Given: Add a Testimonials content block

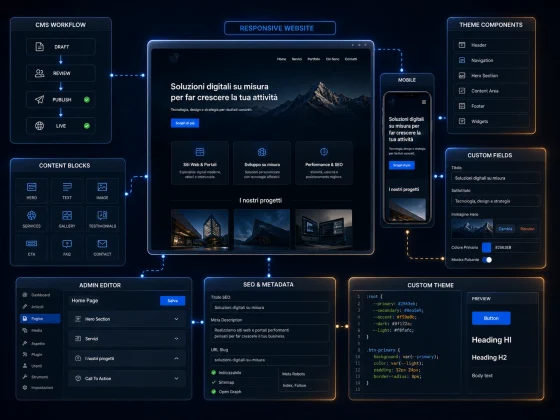Looking at the screenshot, I should [102, 219].
